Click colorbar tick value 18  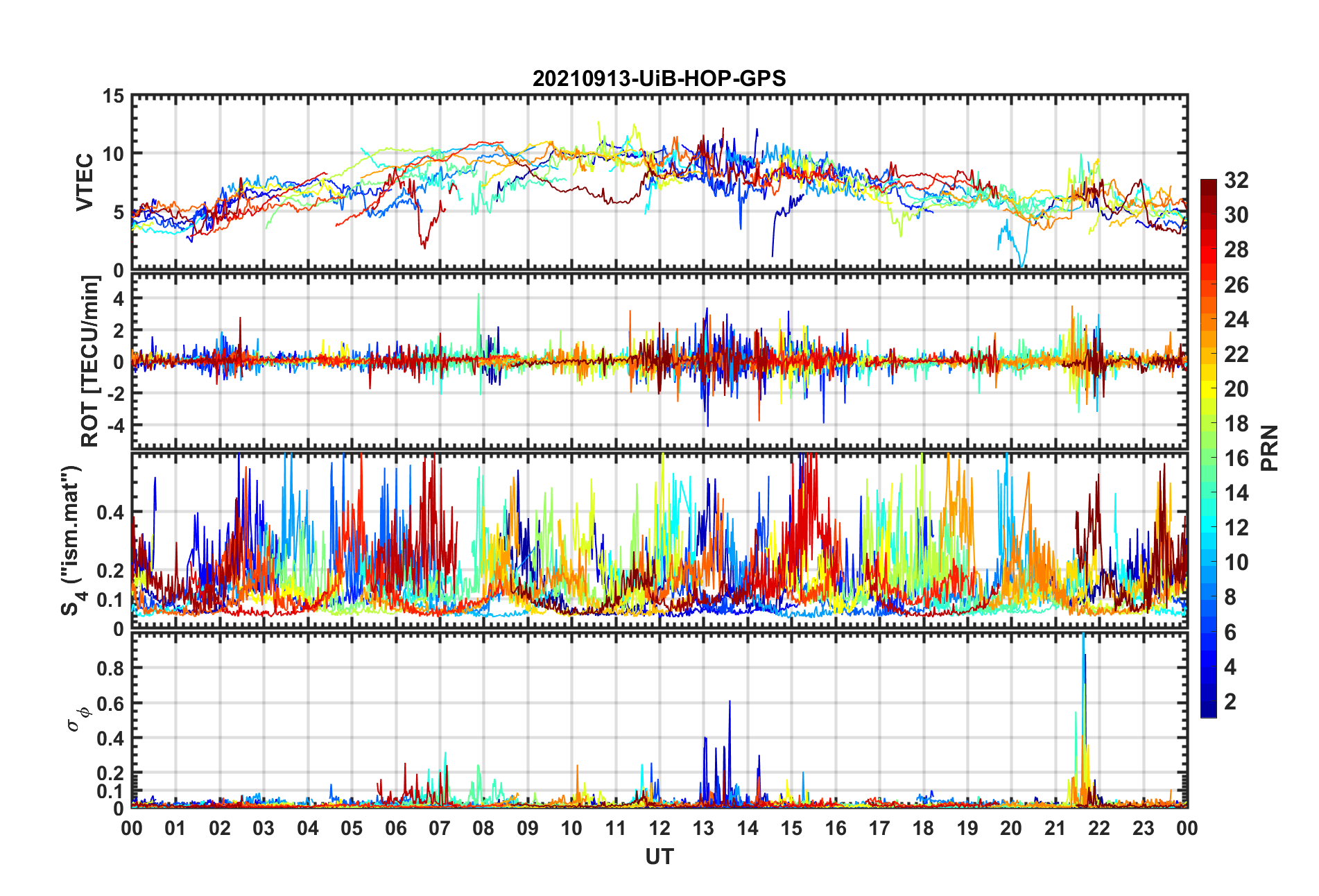click(x=1236, y=423)
